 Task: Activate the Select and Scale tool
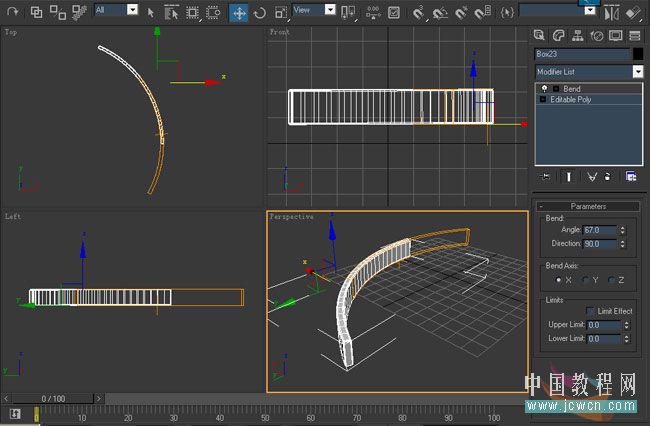pyautogui.click(x=281, y=12)
